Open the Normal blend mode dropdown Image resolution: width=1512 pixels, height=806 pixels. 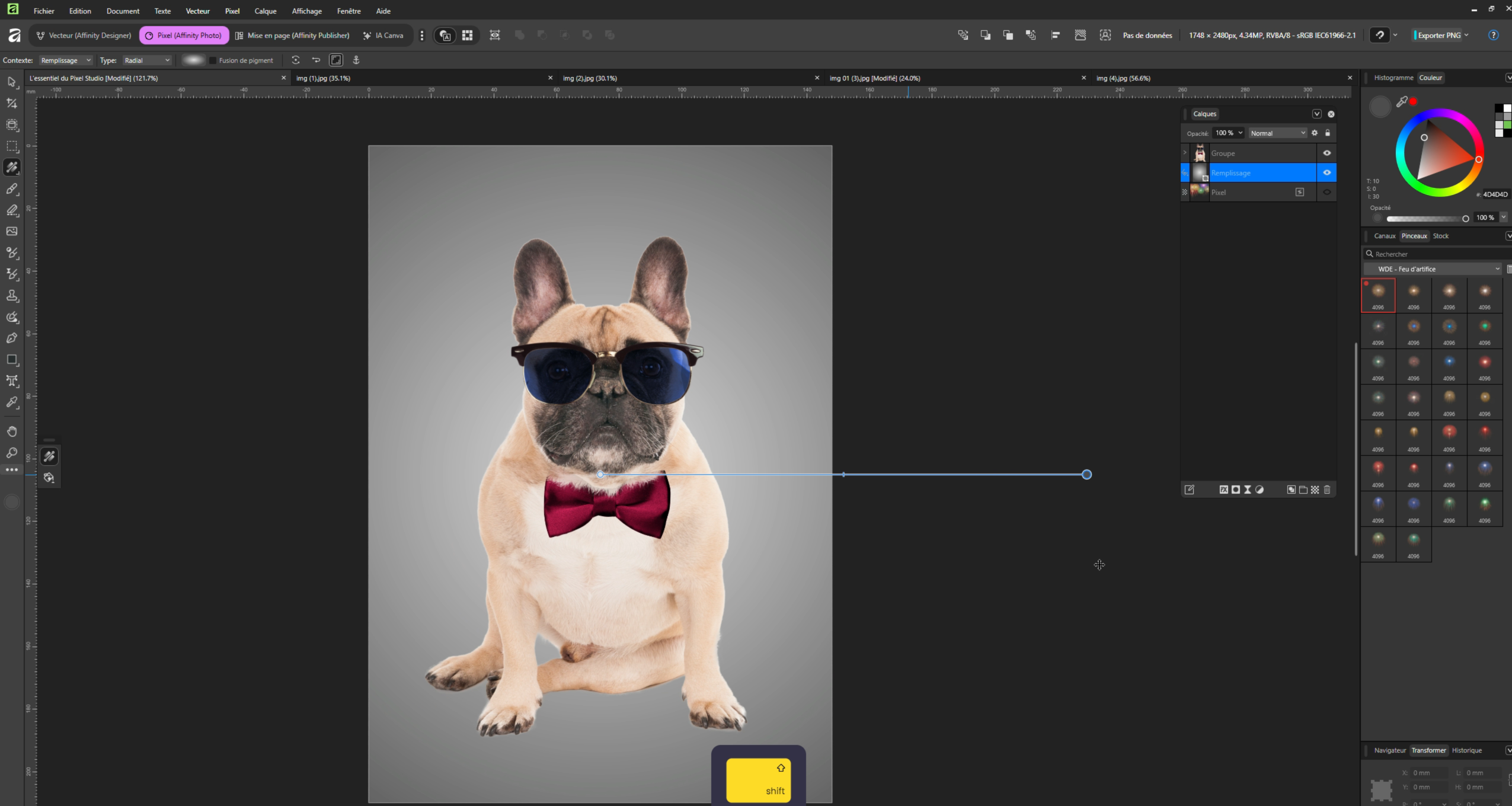pyautogui.click(x=1277, y=133)
